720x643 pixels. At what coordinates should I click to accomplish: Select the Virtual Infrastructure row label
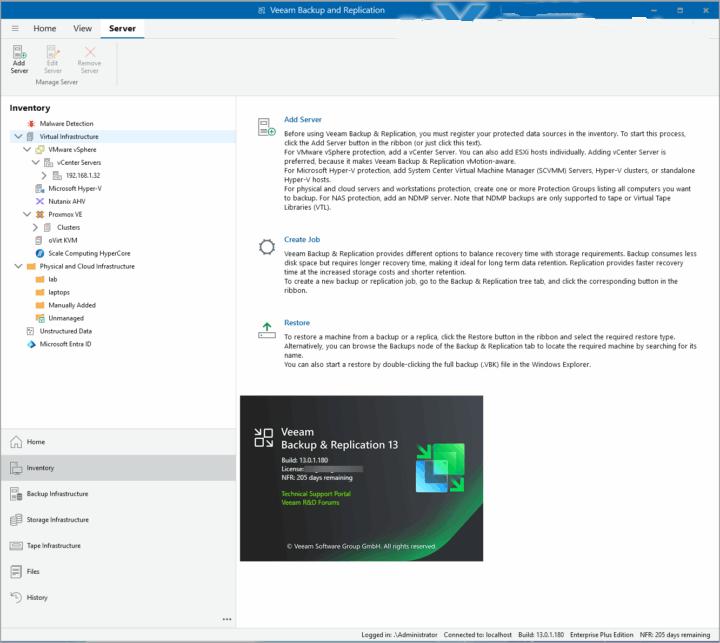[69, 136]
